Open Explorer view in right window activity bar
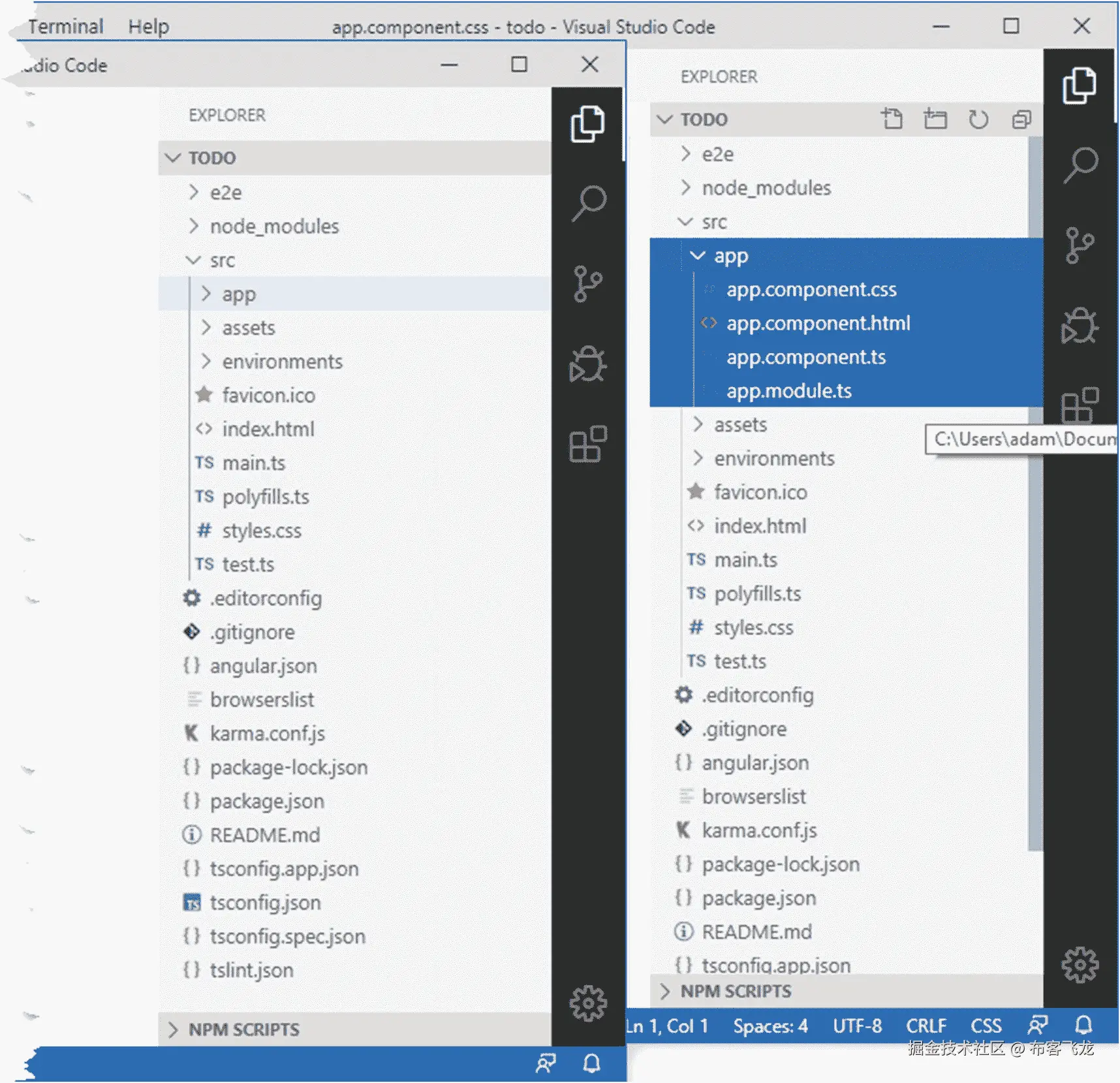 click(1080, 86)
